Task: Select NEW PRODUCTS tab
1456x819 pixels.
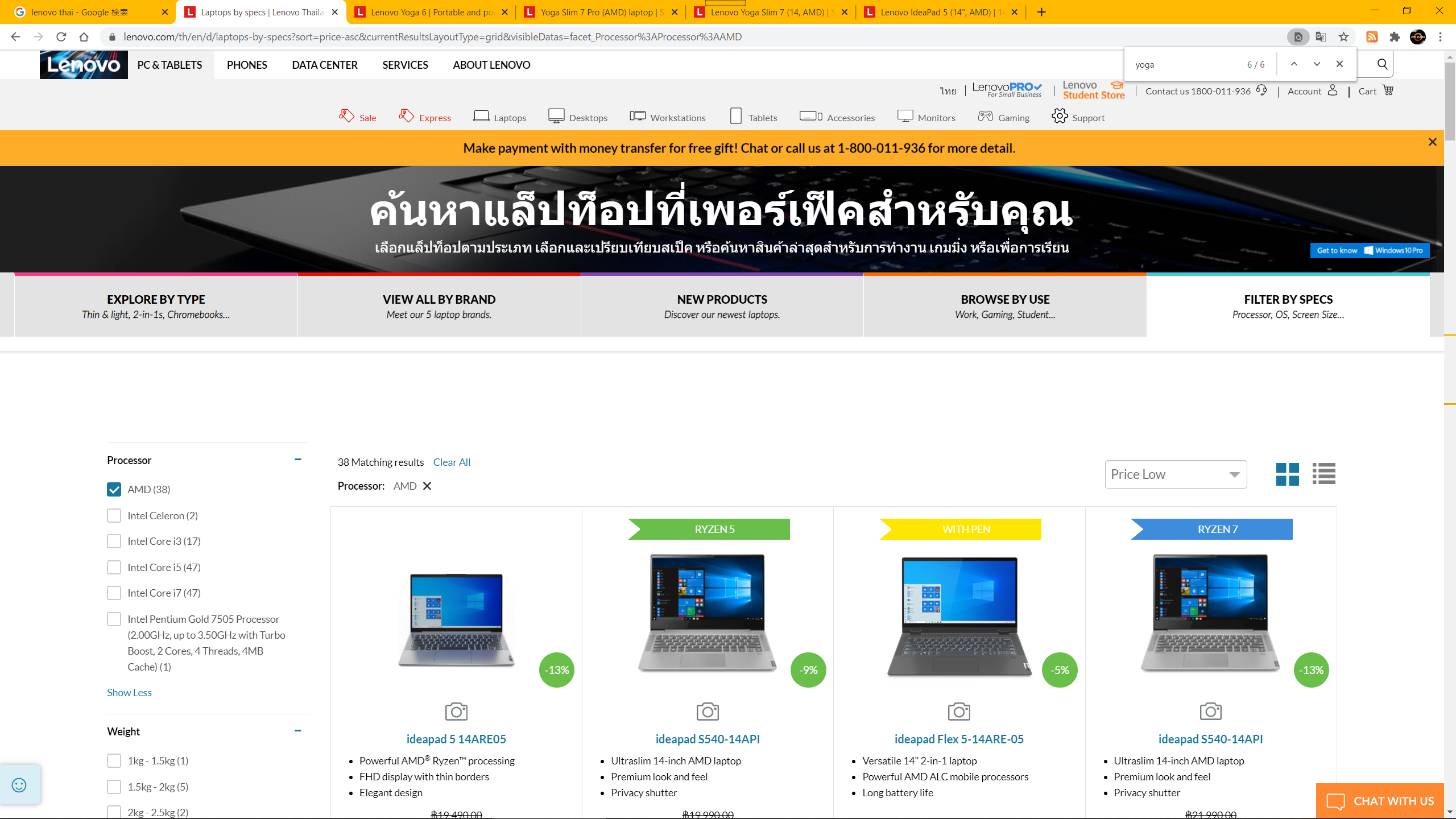Action: (x=722, y=306)
